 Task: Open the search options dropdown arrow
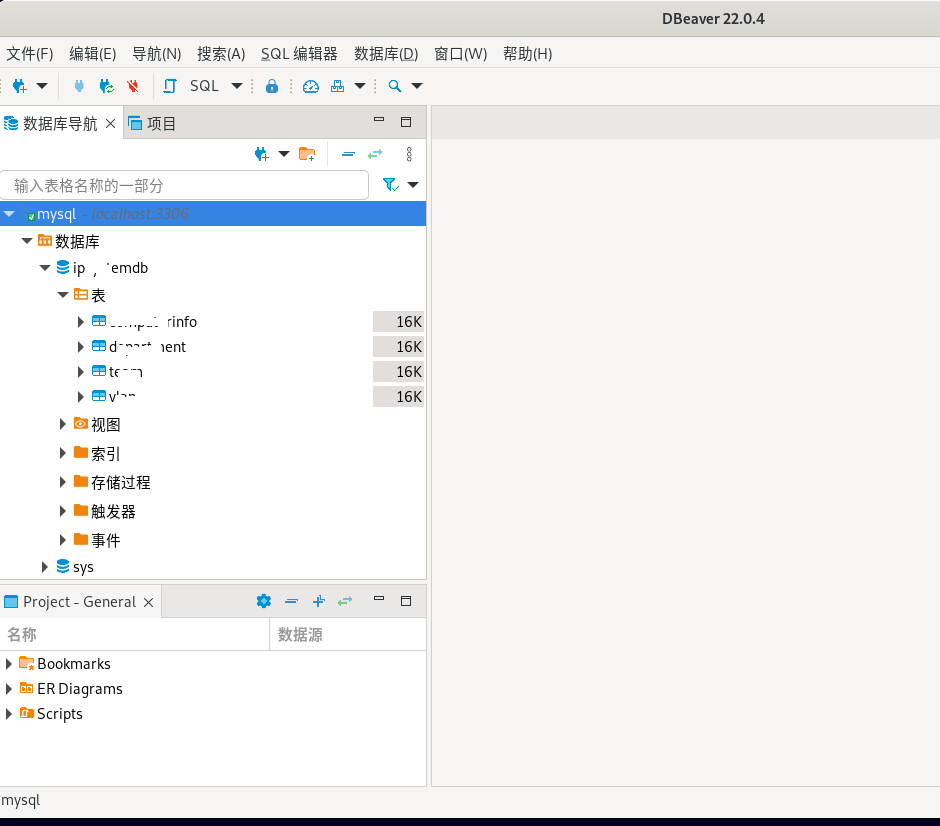click(x=417, y=86)
